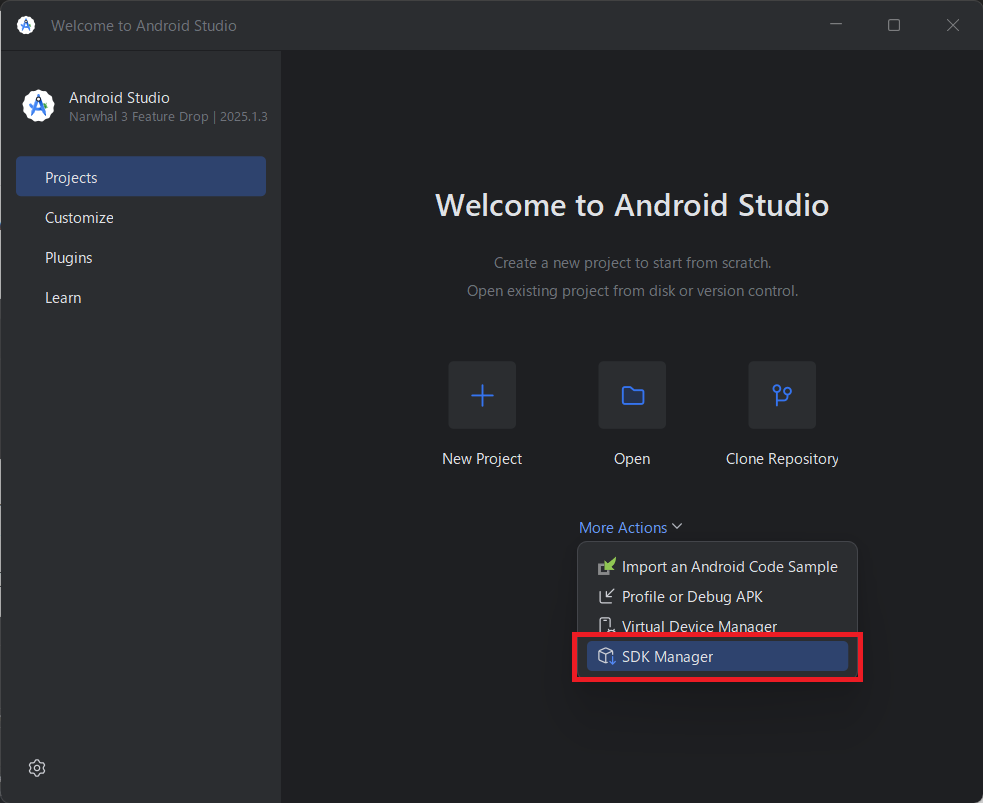This screenshot has width=983, height=803.
Task: Click the Clone Repository text label
Action: [x=782, y=459]
